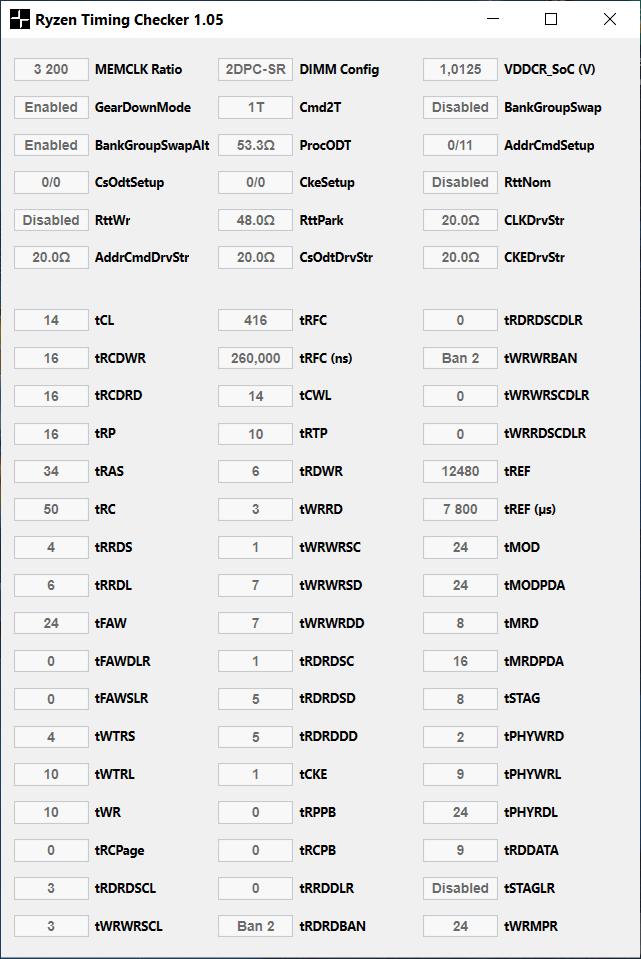Maximize the Ryzen Timing Checker window
This screenshot has width=641, height=959.
tap(551, 19)
